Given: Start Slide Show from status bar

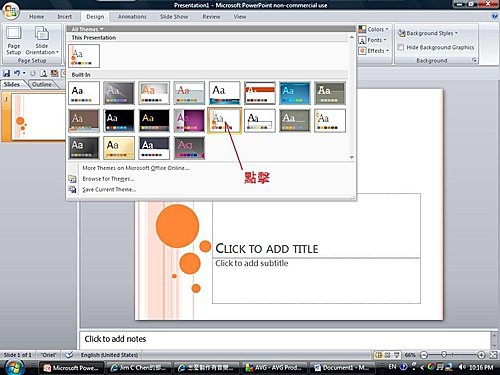Looking at the screenshot, I should click(x=396, y=355).
